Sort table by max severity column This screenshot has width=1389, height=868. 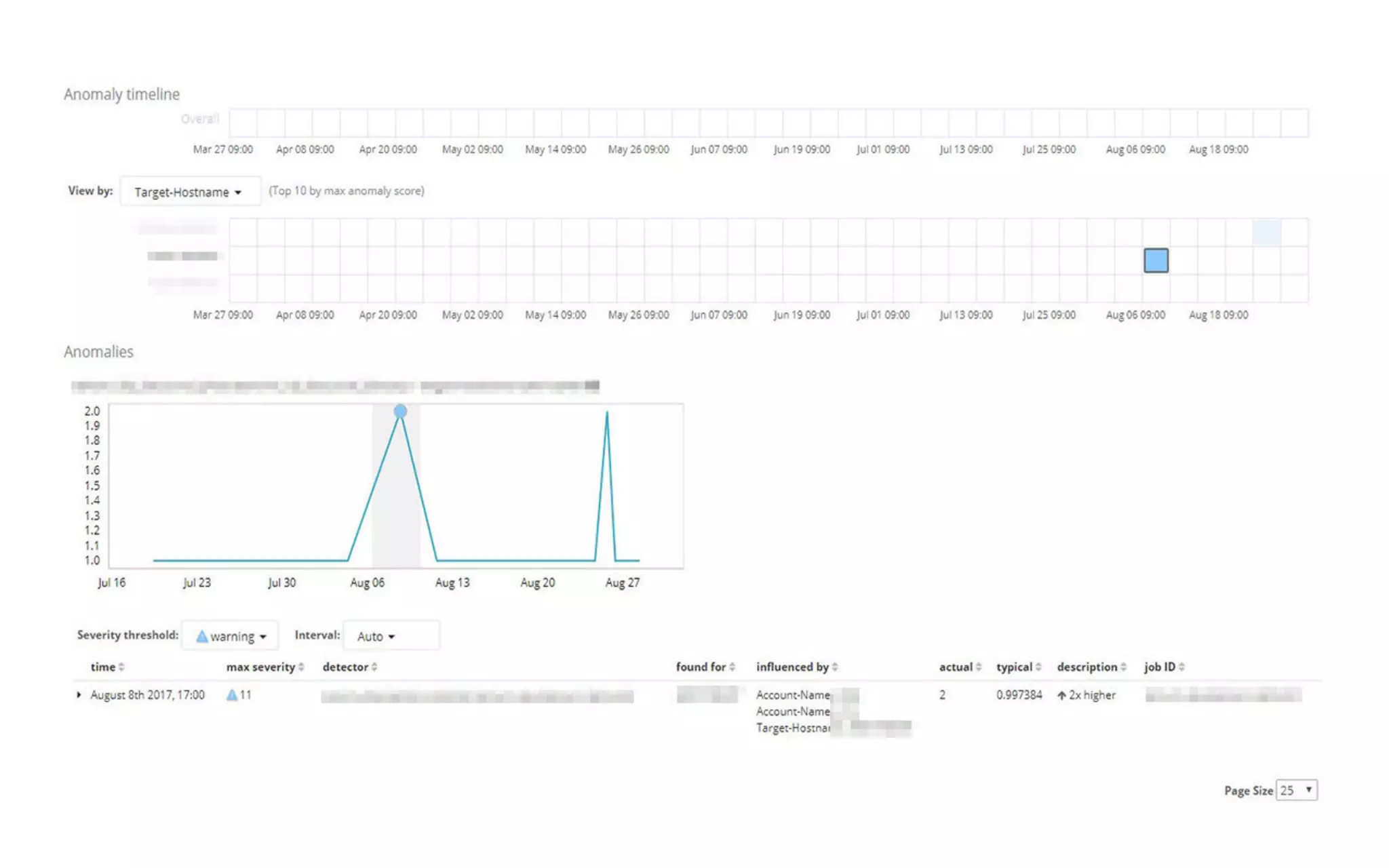[x=265, y=667]
